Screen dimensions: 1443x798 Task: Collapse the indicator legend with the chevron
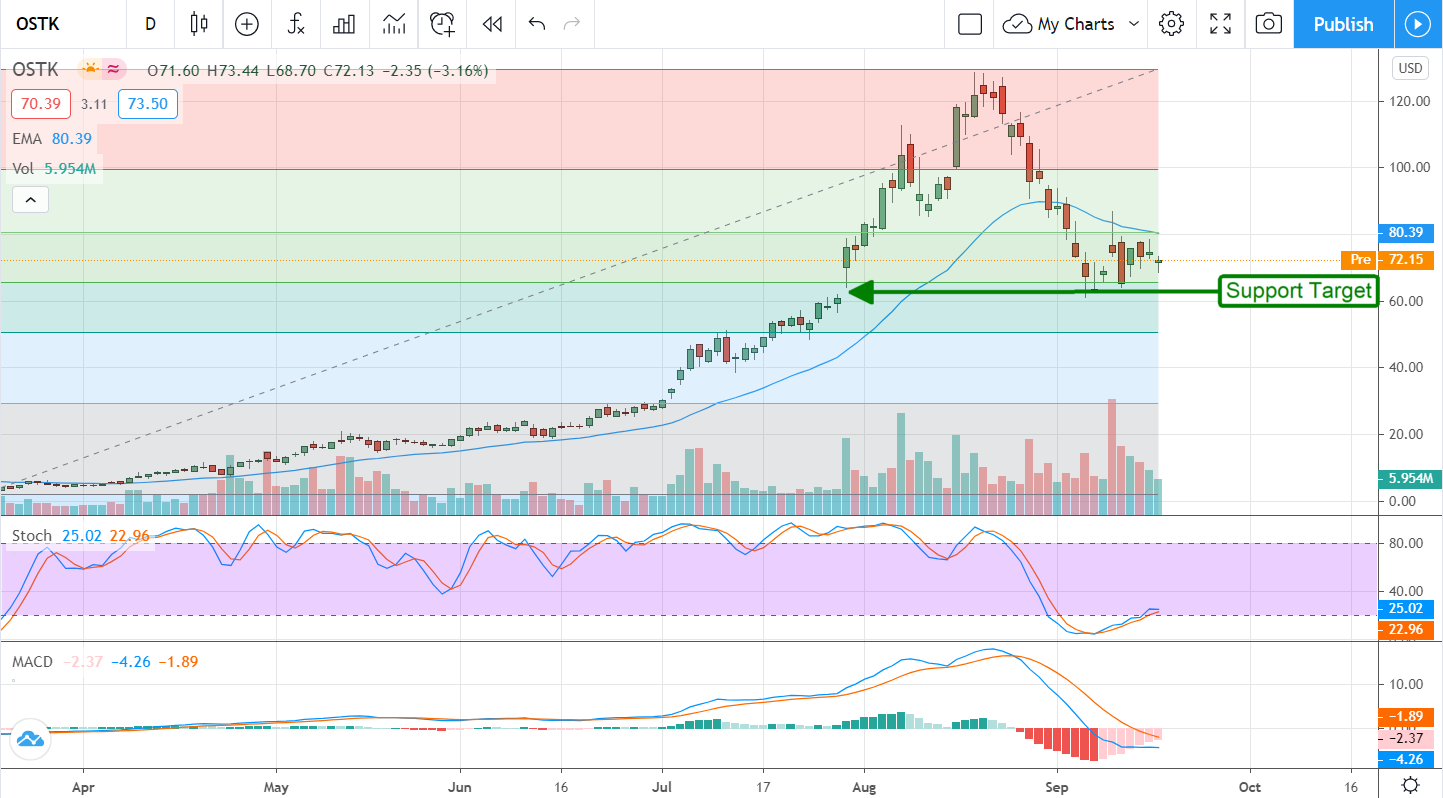coord(30,201)
